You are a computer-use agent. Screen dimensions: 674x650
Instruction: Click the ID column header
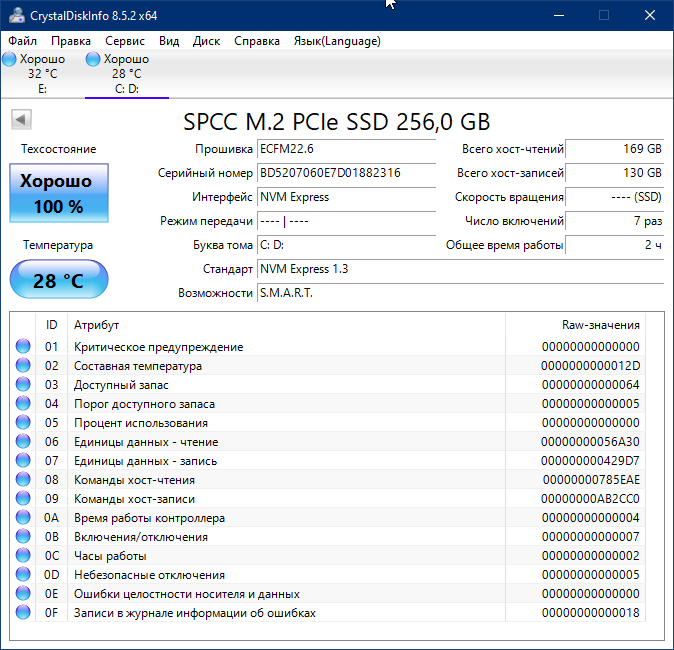pyautogui.click(x=51, y=325)
